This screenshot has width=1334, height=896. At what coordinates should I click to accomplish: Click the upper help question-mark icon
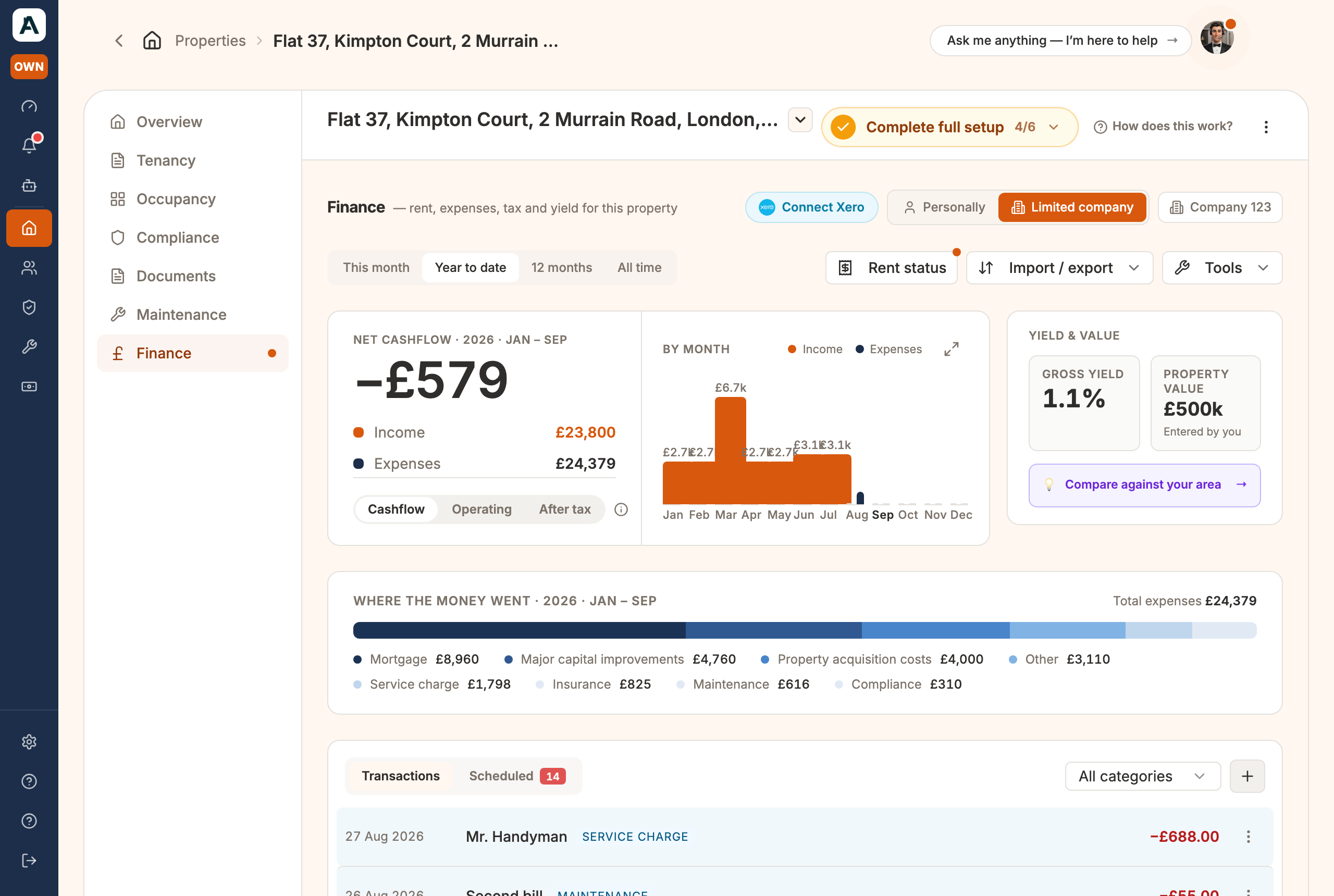[29, 781]
